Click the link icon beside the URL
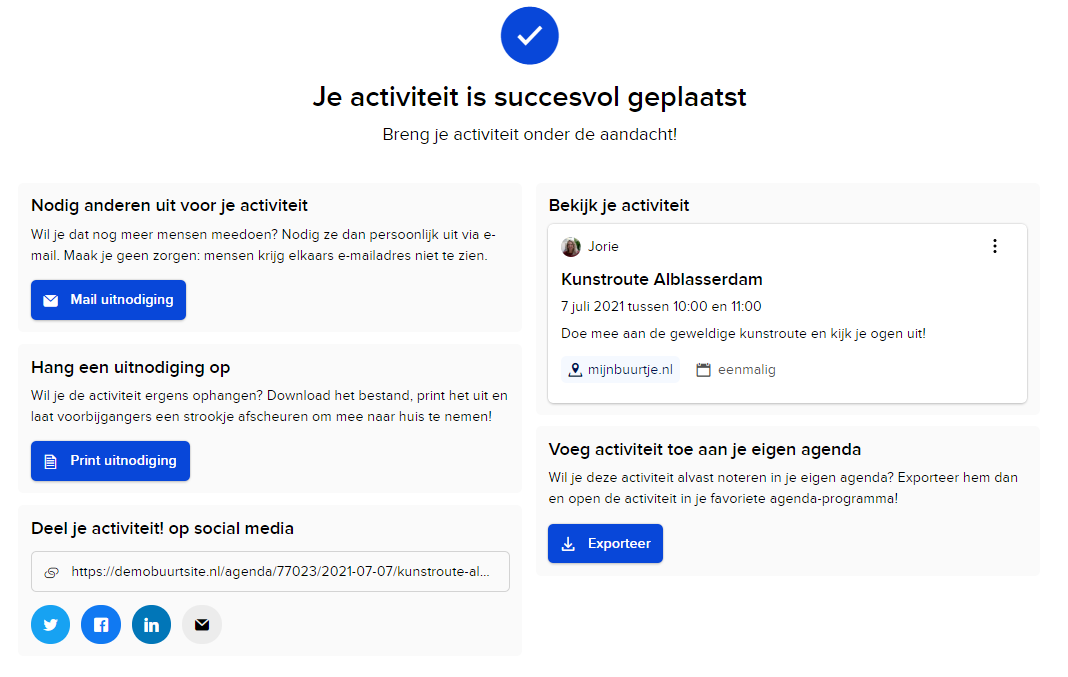The width and height of the screenshot is (1068, 677). 52,572
